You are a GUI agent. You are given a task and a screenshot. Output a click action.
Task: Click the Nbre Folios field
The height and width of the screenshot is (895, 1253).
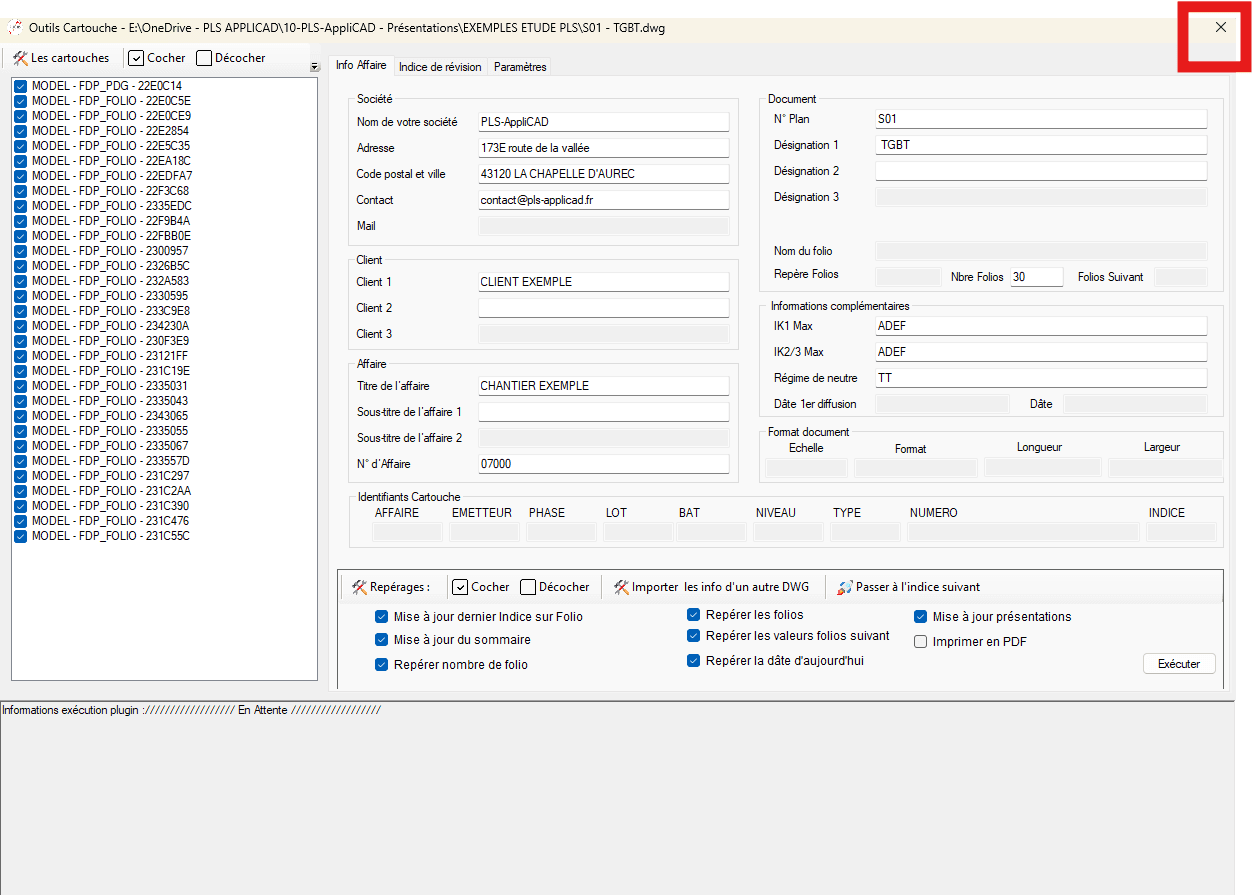(x=1036, y=277)
